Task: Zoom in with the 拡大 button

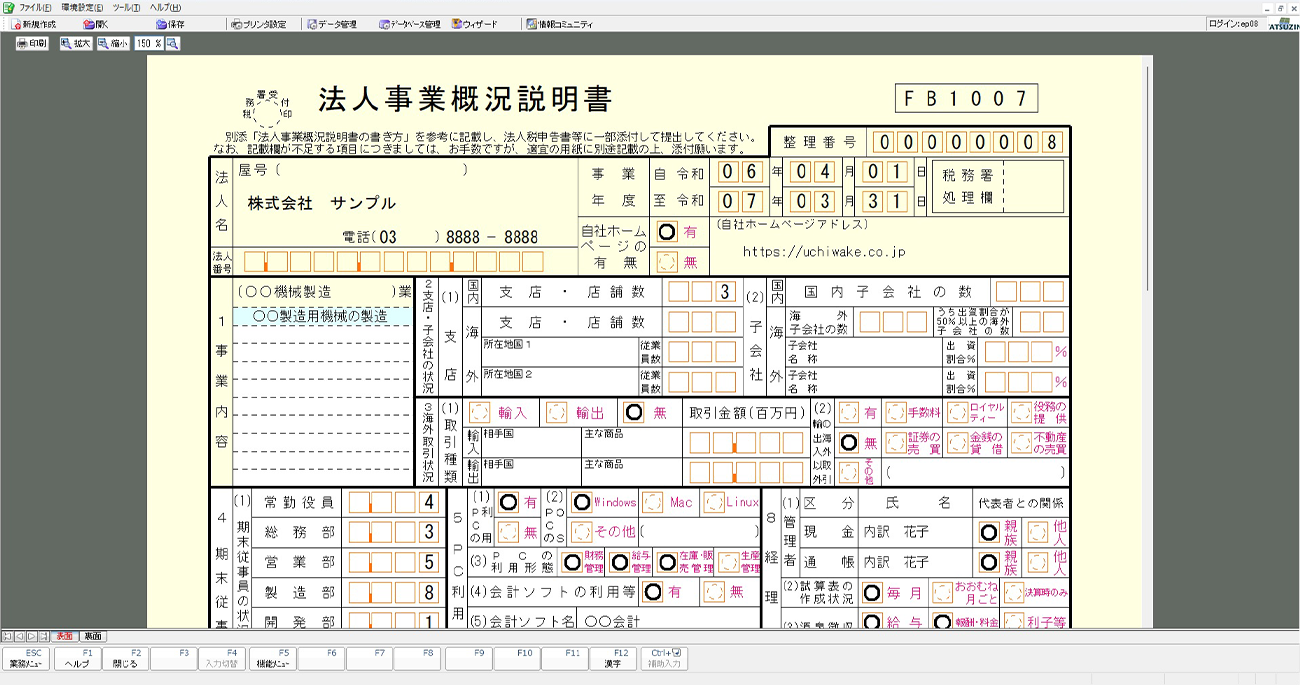Action: (75, 44)
